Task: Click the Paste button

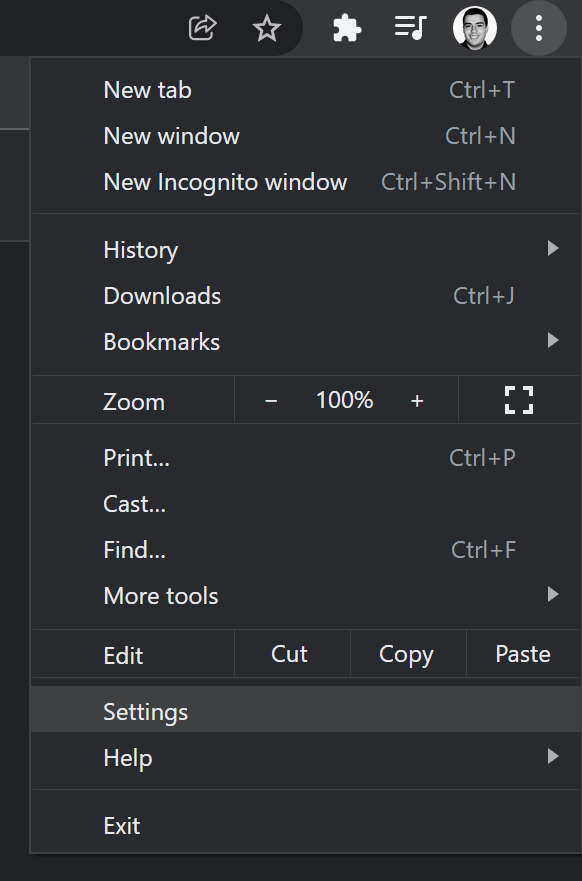Action: [x=522, y=653]
